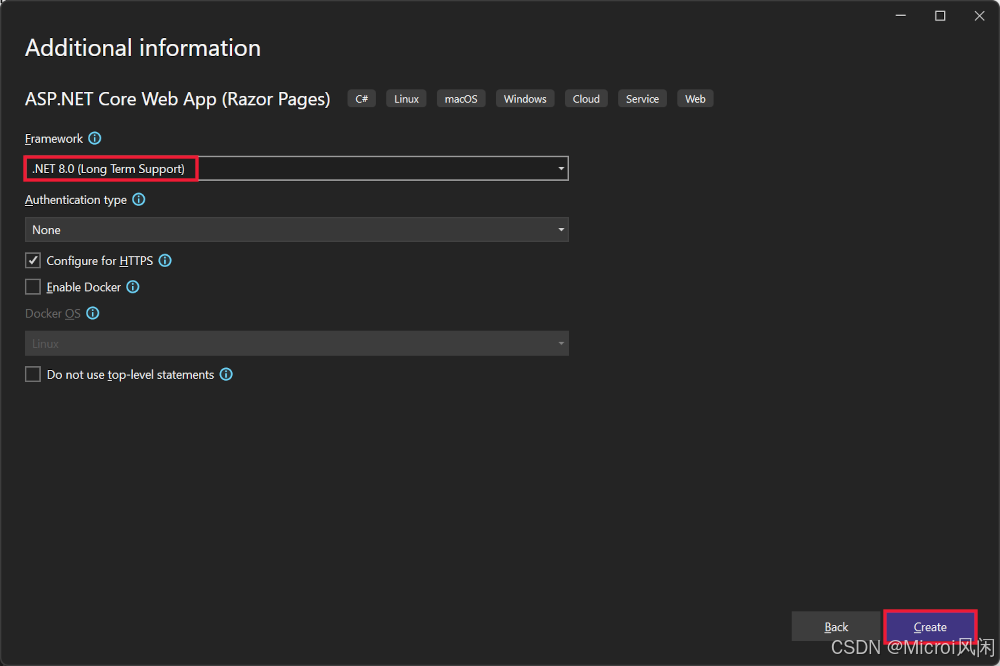Maximize the dialog window

pos(940,16)
